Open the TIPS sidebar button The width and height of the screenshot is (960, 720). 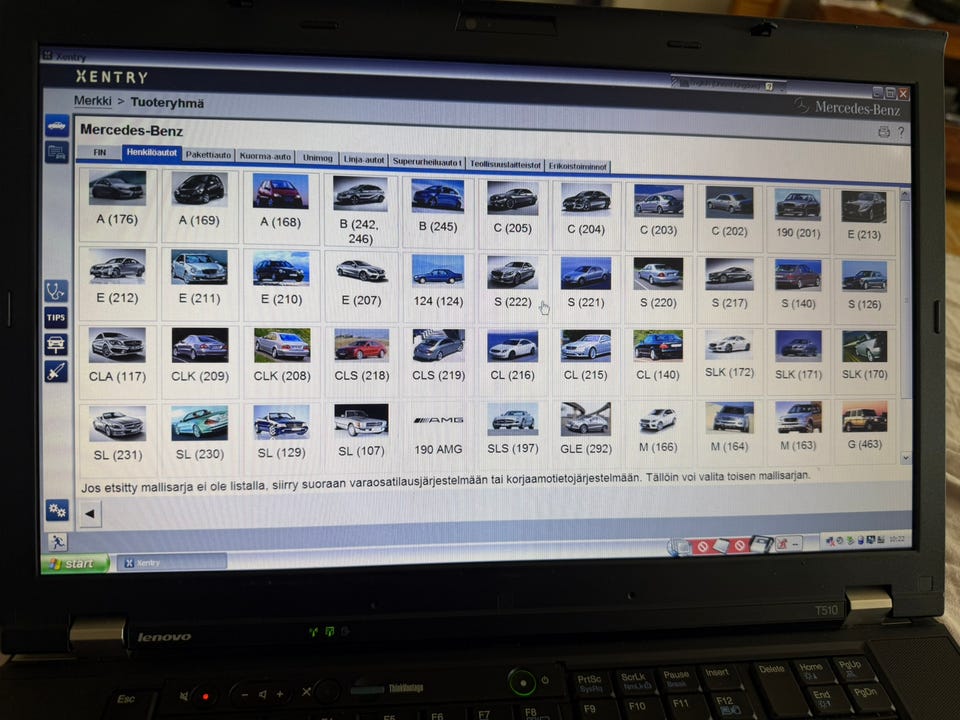pos(56,317)
